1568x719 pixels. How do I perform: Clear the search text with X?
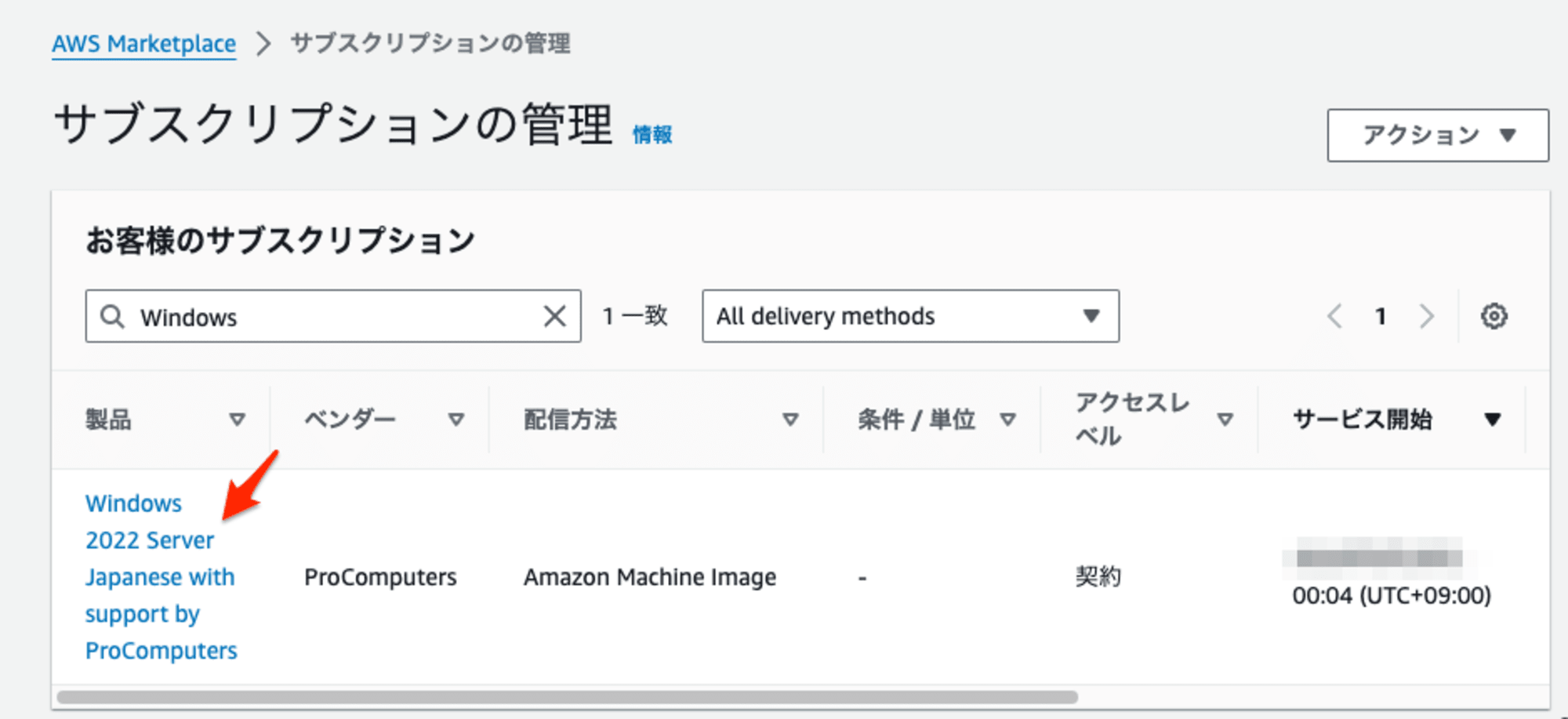(555, 317)
